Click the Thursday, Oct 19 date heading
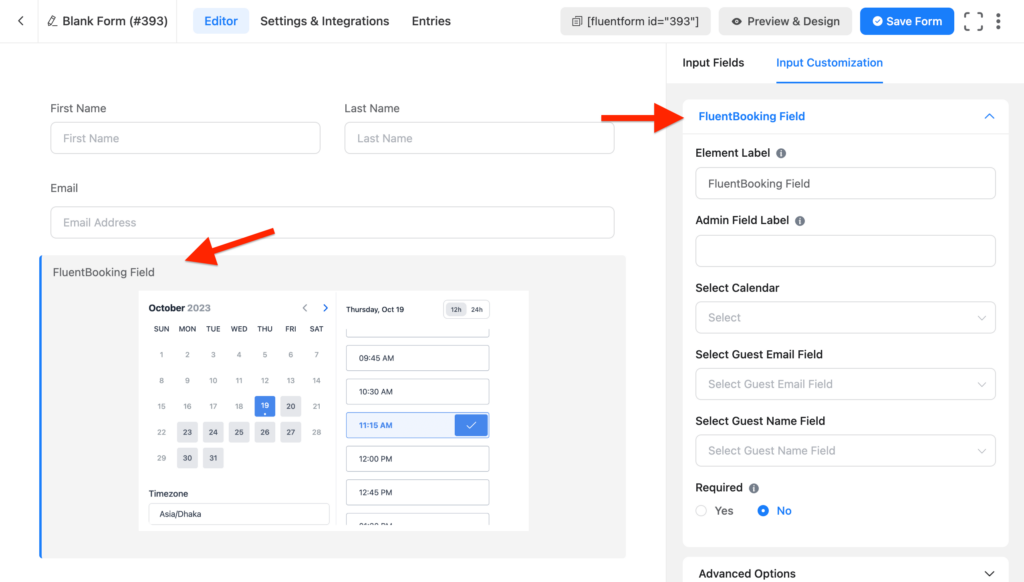The width and height of the screenshot is (1024, 582). (x=375, y=310)
